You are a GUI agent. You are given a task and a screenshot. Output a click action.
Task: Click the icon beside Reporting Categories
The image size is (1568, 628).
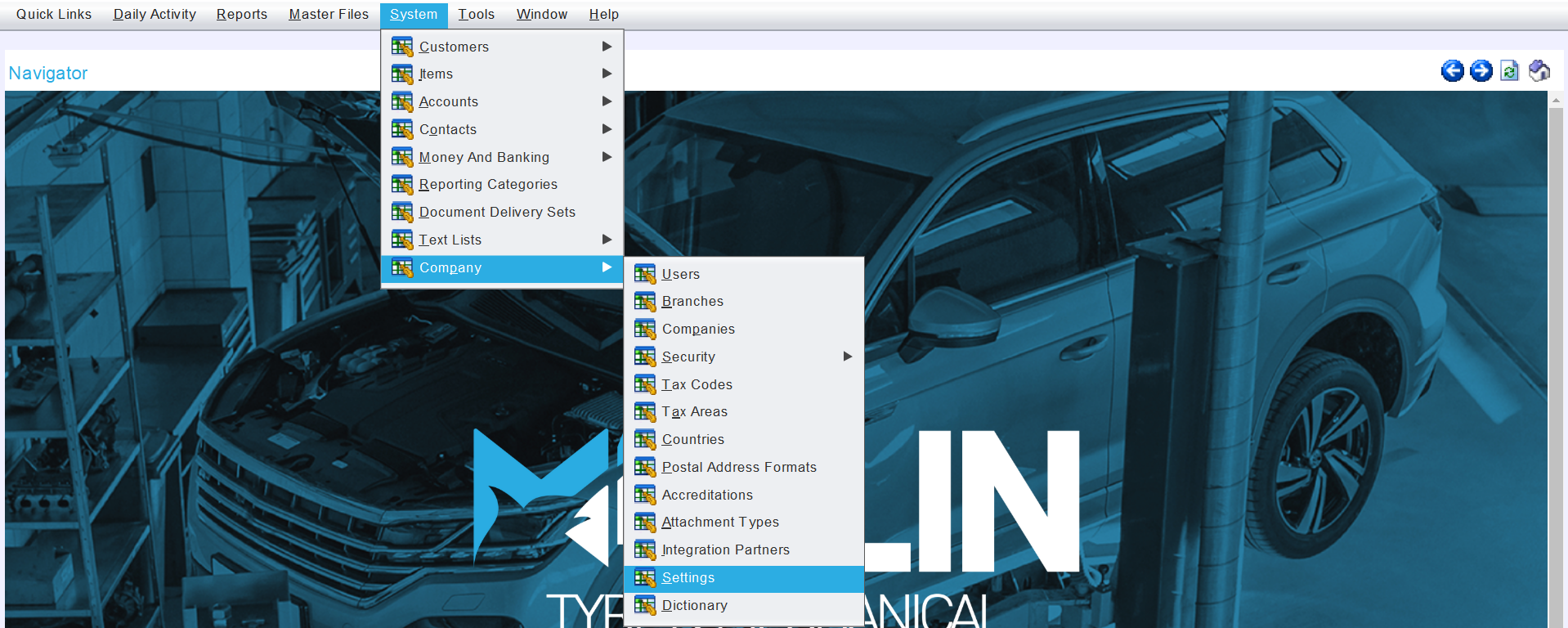point(402,185)
